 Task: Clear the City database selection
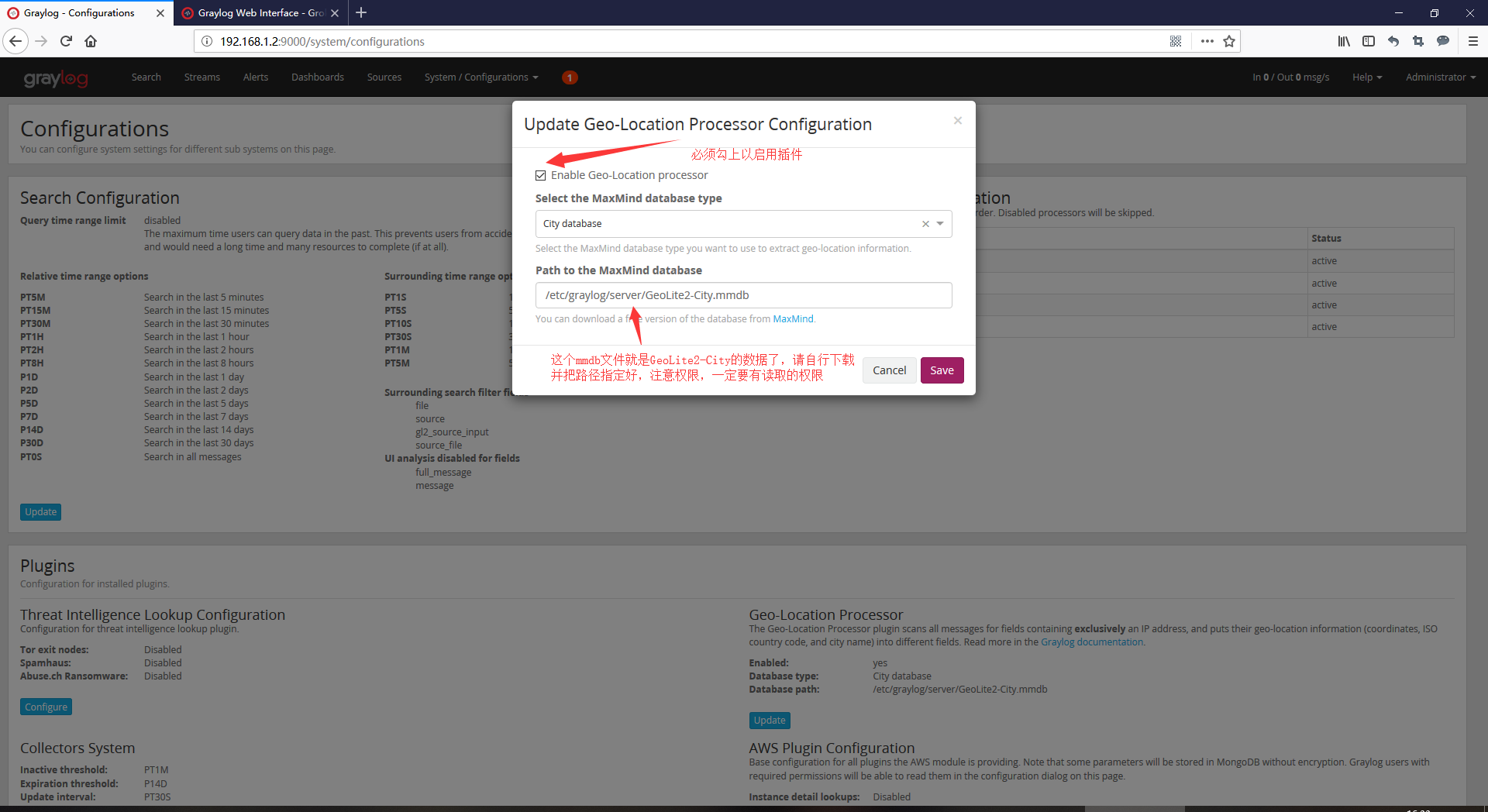point(925,224)
